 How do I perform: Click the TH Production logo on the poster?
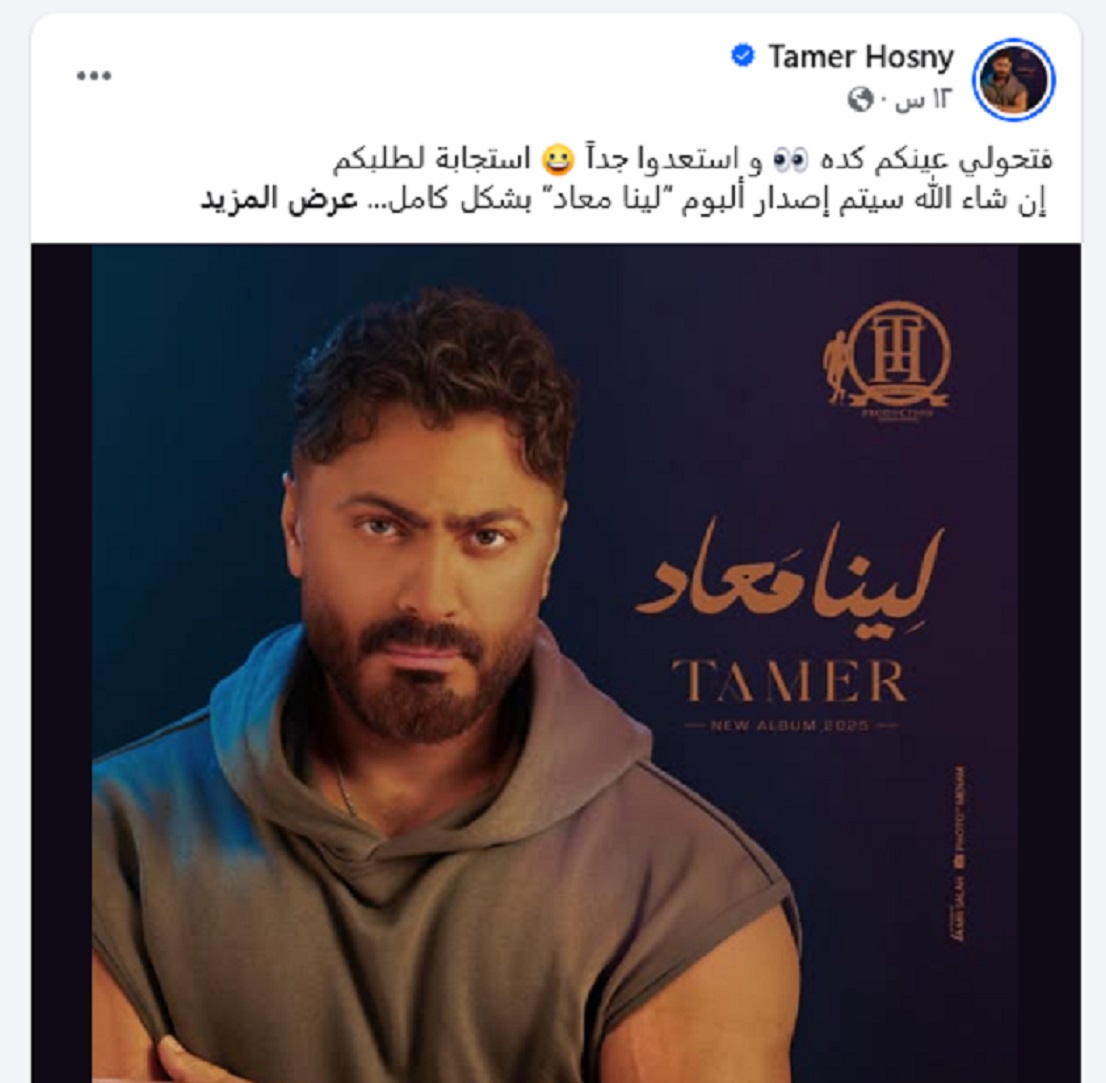coord(886,360)
